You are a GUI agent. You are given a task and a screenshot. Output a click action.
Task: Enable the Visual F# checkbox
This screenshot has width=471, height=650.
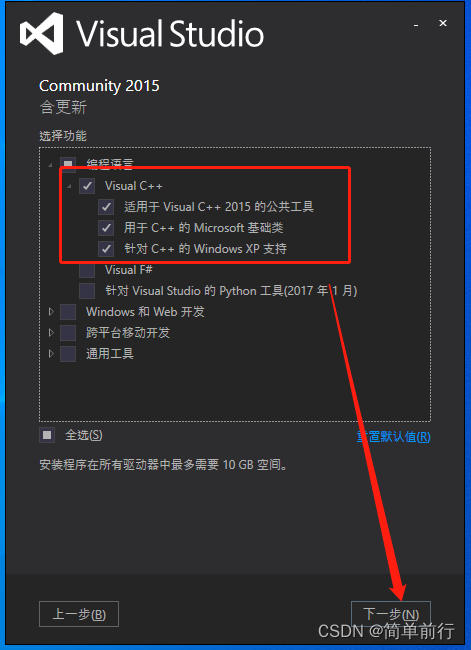[x=87, y=270]
